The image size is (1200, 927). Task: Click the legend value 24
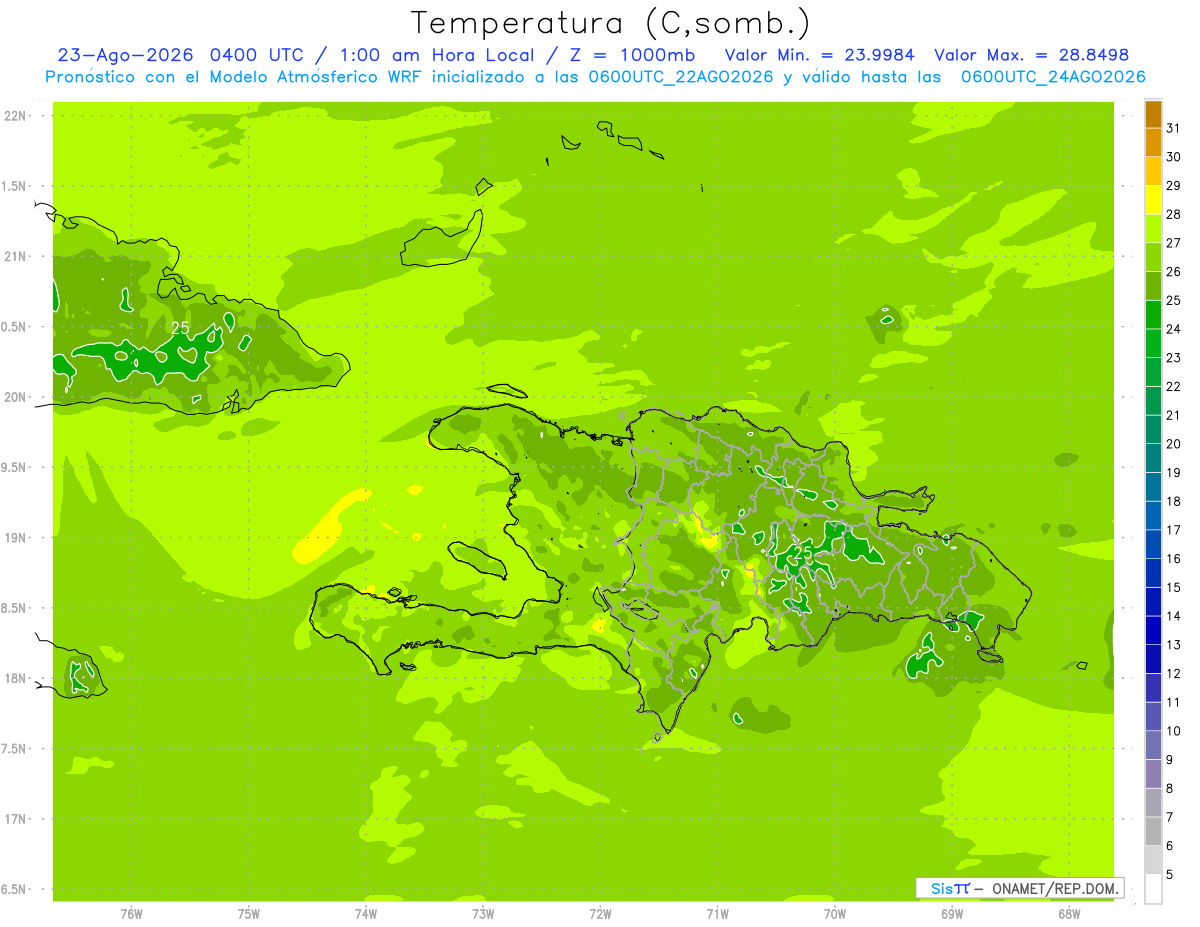click(1174, 329)
